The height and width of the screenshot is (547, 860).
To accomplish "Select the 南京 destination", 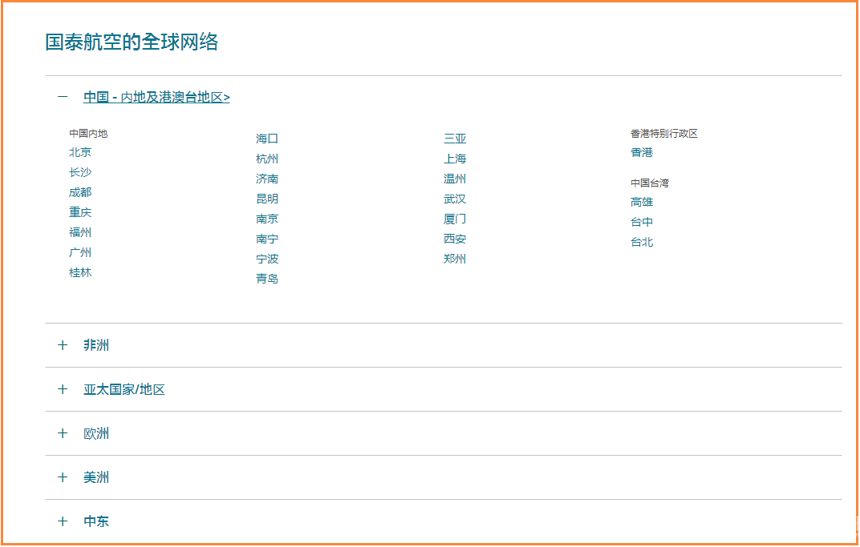I will (x=267, y=219).
